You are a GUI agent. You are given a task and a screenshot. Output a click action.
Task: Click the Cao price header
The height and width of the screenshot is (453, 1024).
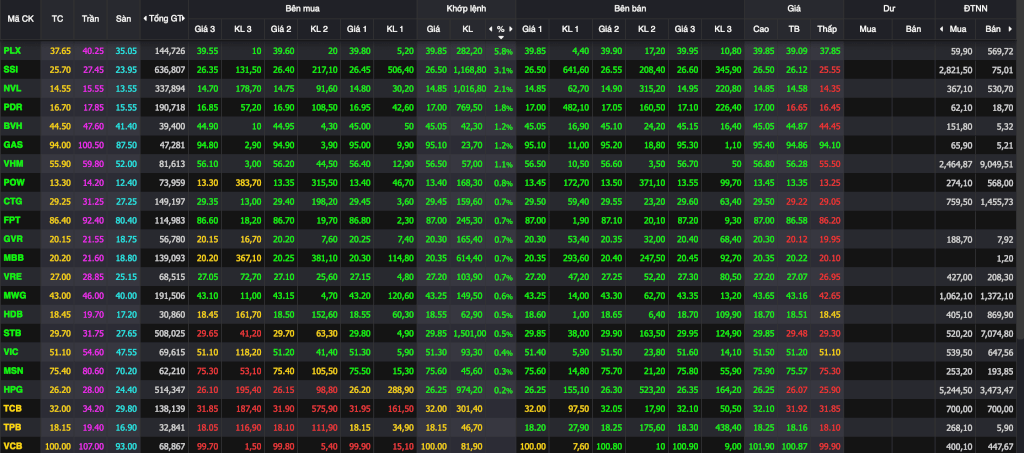pos(761,29)
